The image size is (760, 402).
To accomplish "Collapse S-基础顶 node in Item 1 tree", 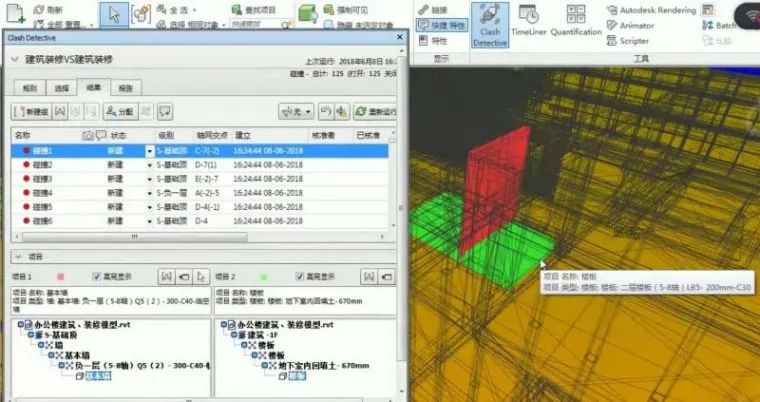I will (x=31, y=335).
